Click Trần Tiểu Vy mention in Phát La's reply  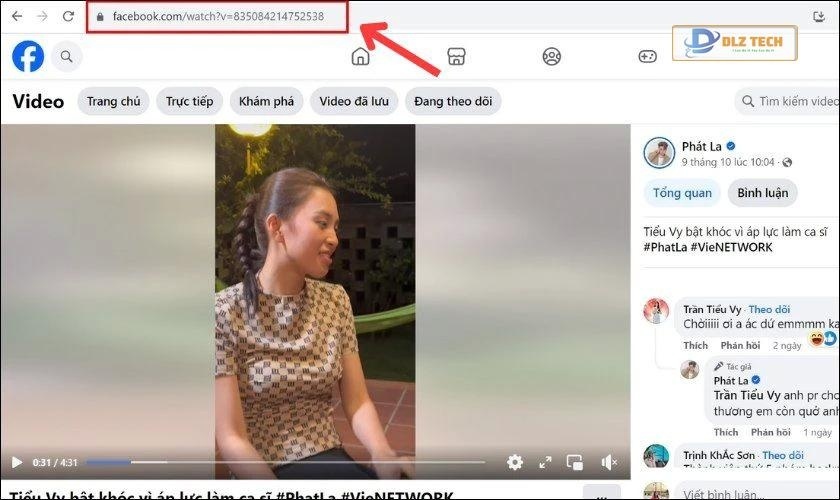(747, 395)
